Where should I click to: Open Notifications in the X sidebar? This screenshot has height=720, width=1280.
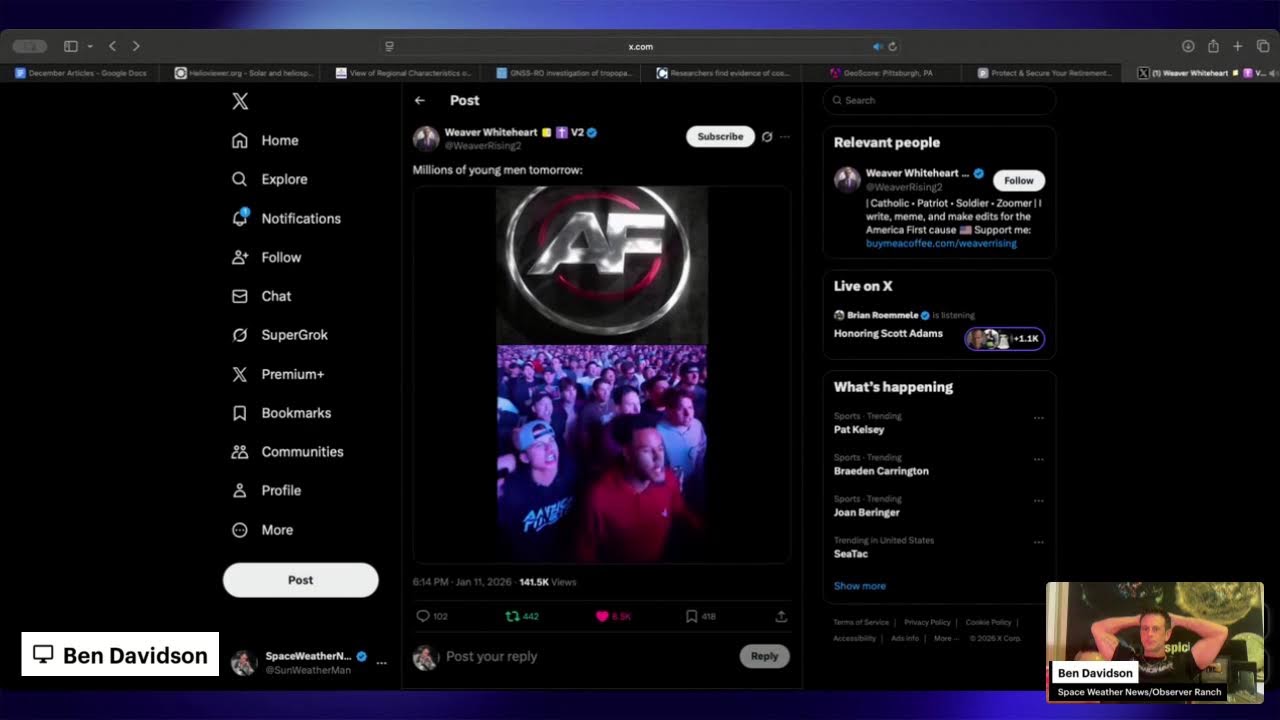tap(286, 219)
